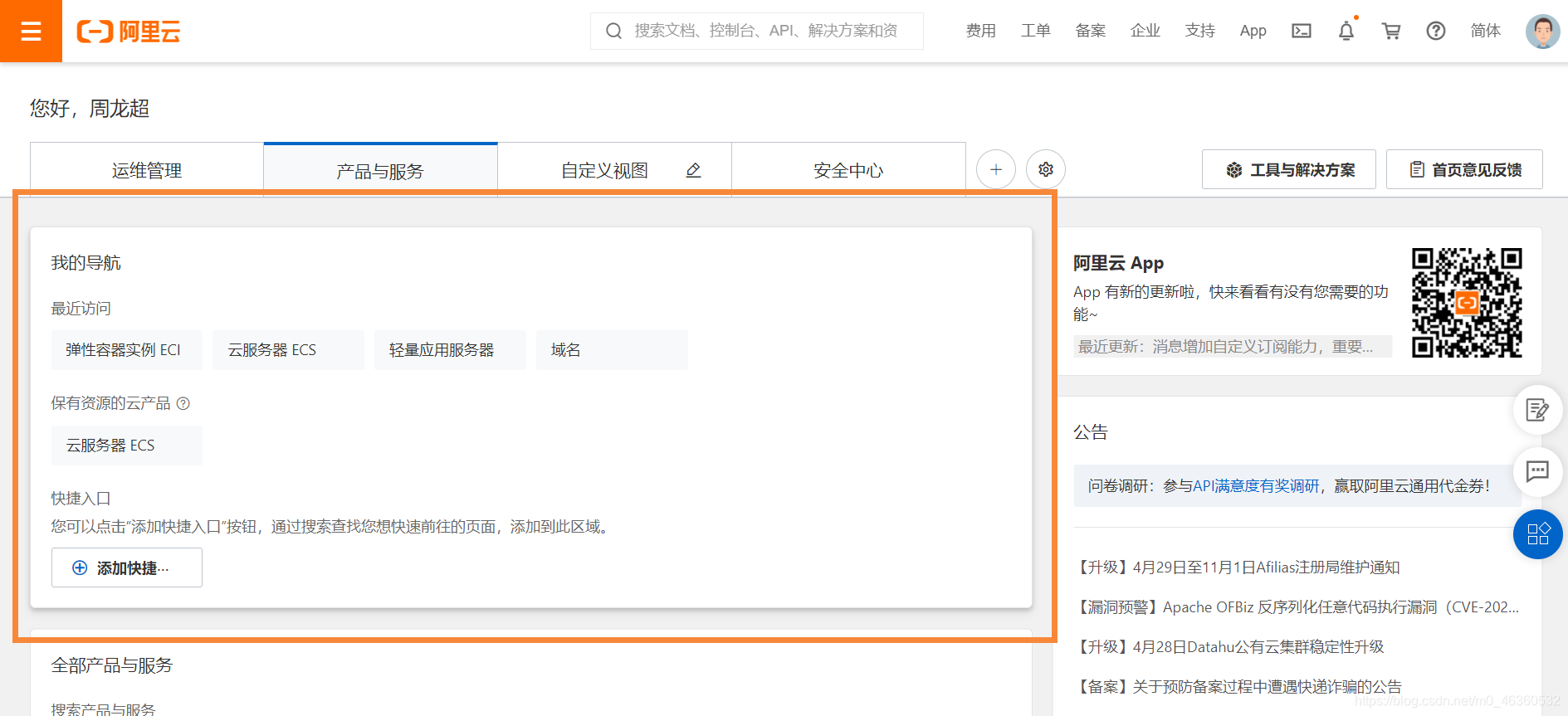Open the 预防备案快递诈骗 announcement
Viewport: 1568px width, 716px height.
click(x=1238, y=687)
